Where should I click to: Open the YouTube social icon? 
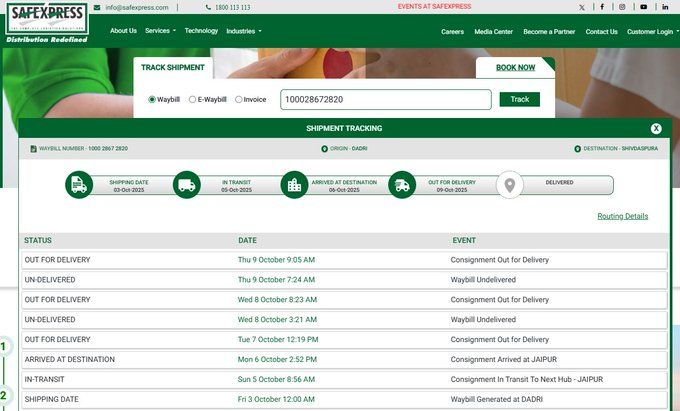[x=644, y=7]
